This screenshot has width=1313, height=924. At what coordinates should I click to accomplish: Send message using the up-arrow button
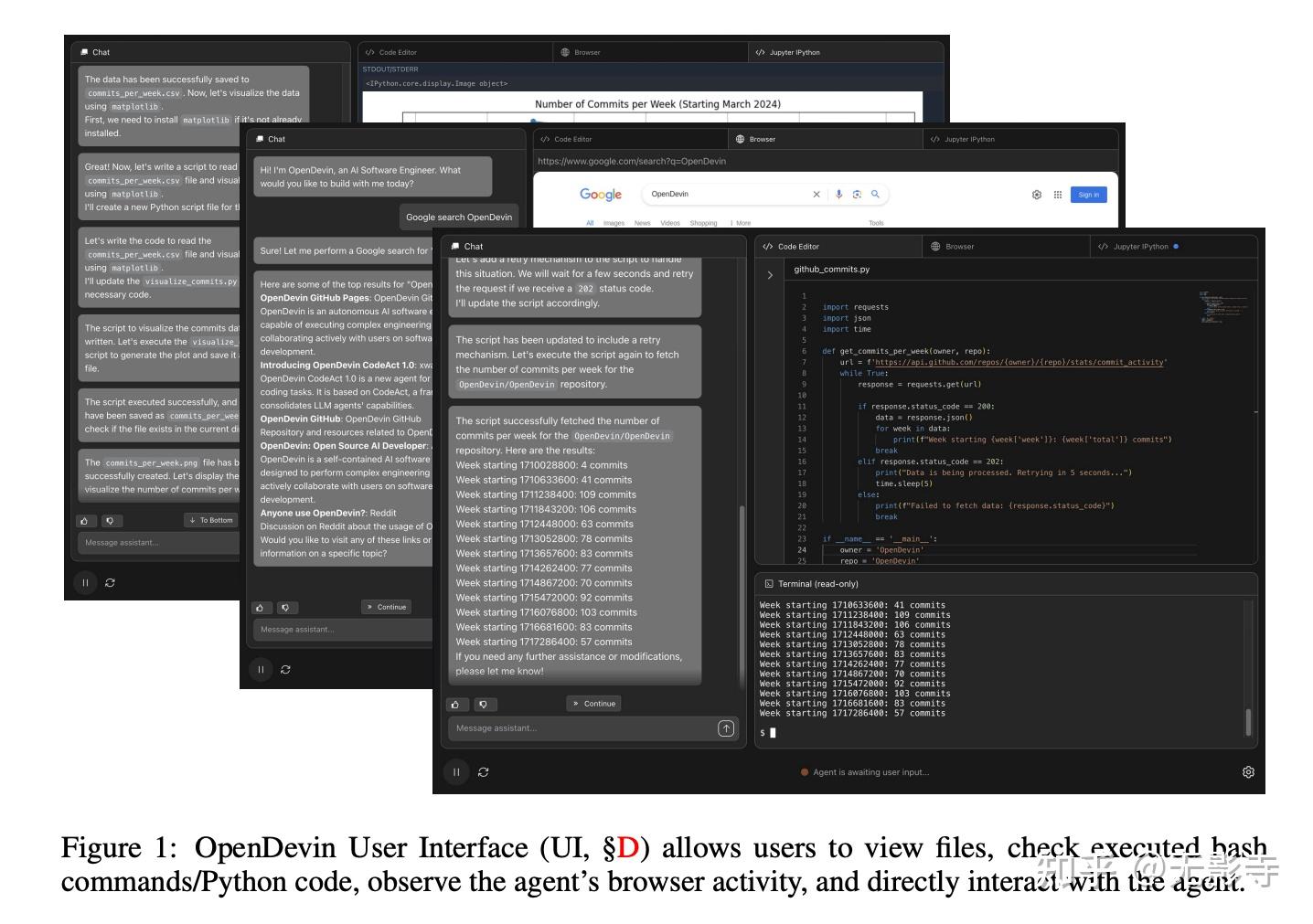point(725,728)
